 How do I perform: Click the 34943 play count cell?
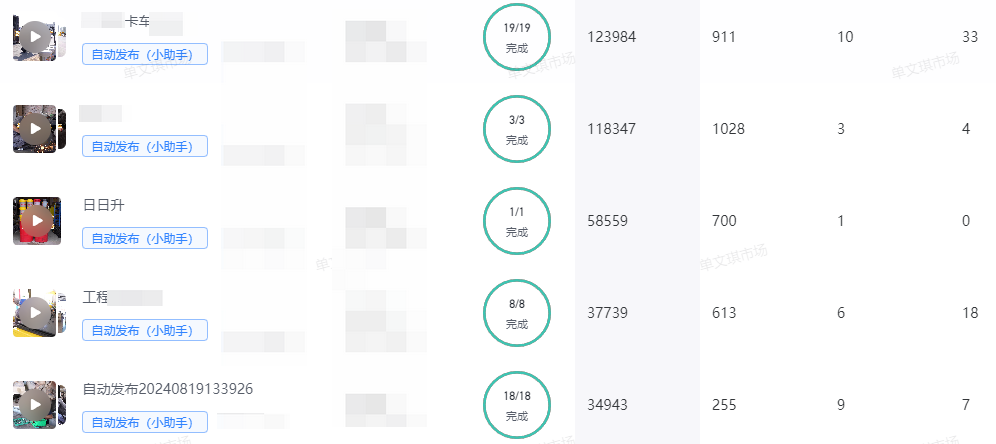(607, 405)
